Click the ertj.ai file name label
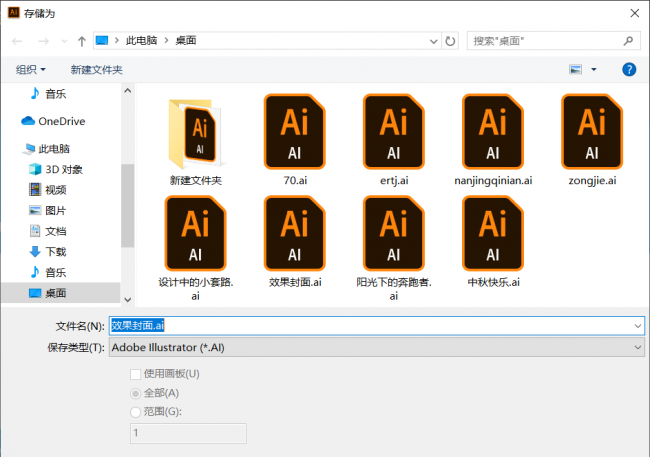The width and height of the screenshot is (650, 457). [394, 180]
